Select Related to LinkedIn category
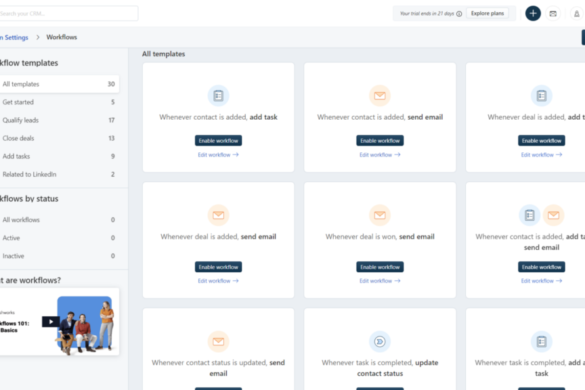The height and width of the screenshot is (390, 585). 59,174
